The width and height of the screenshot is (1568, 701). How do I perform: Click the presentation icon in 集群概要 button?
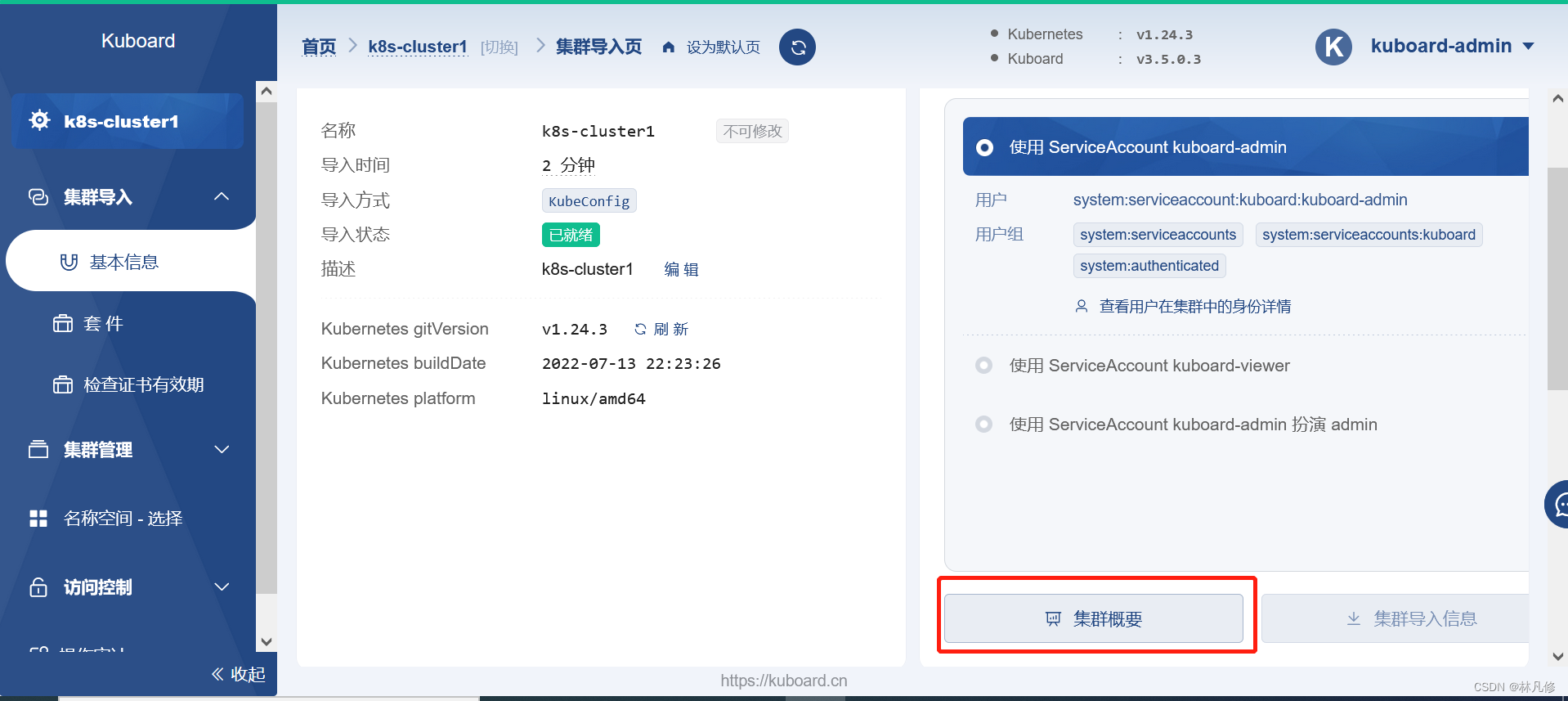pyautogui.click(x=1053, y=619)
